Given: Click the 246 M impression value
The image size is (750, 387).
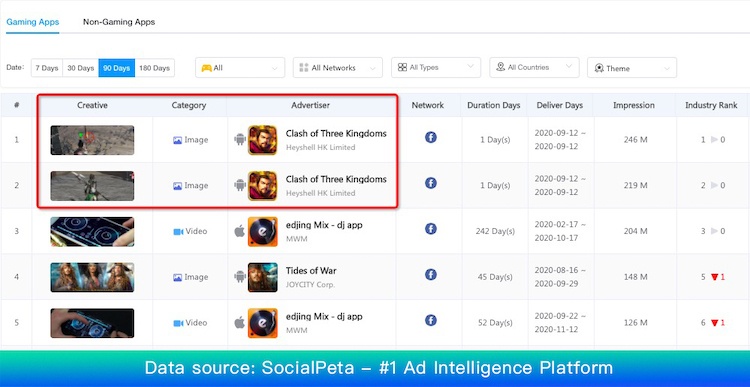Looking at the screenshot, I should [636, 140].
